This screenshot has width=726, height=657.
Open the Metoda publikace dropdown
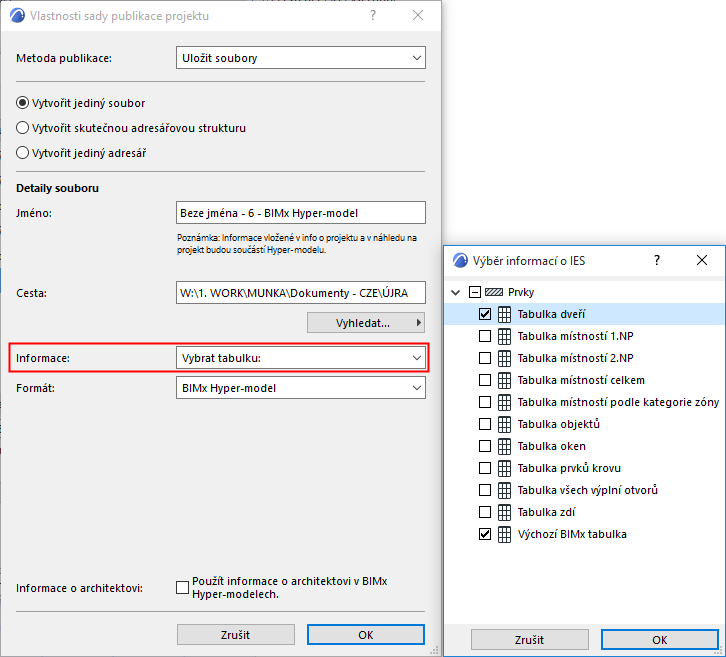coord(300,58)
